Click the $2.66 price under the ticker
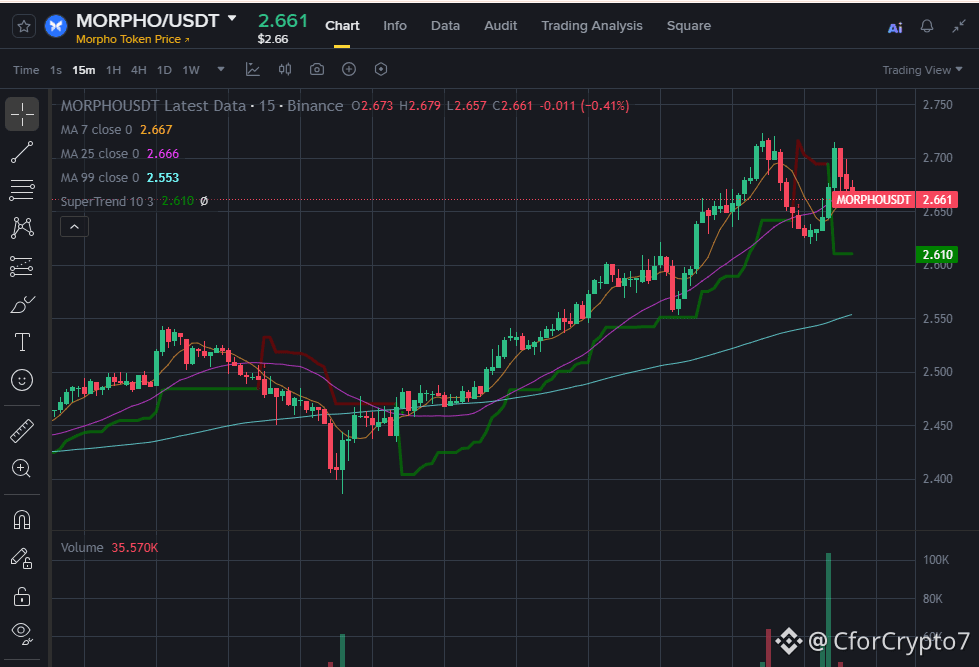 coord(273,39)
